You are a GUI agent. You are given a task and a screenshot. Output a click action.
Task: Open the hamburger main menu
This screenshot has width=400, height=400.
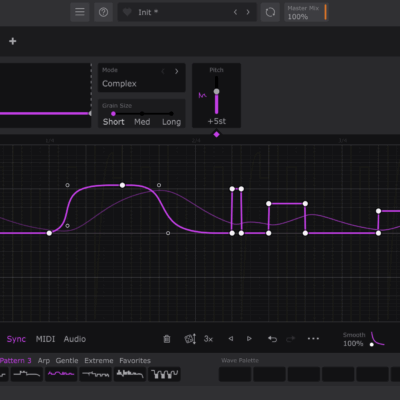coord(80,12)
